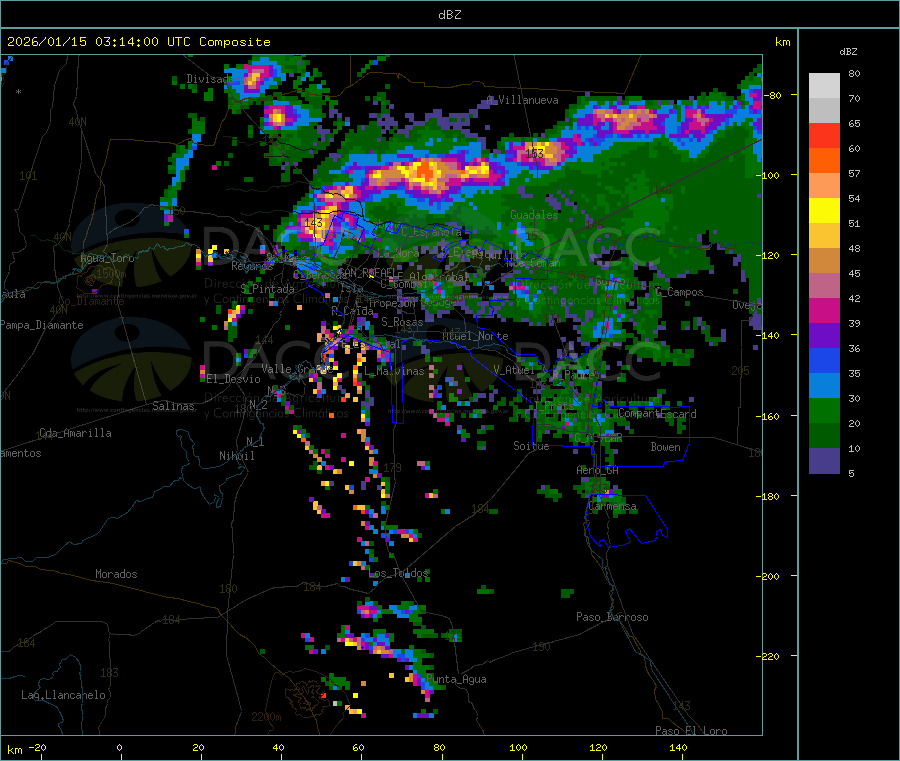Click the slate 5-10 dBZ legend swatch
Viewport: 900px width, 761px height.
(824, 461)
